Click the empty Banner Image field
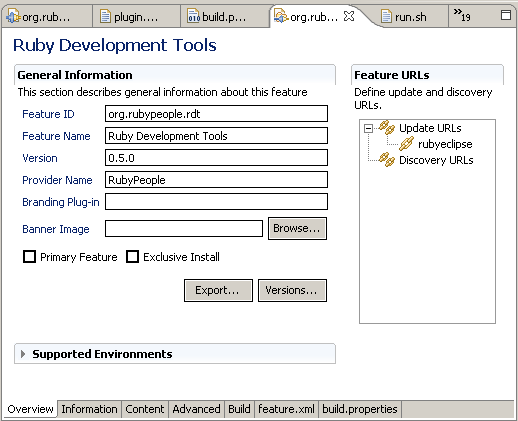 [x=184, y=229]
